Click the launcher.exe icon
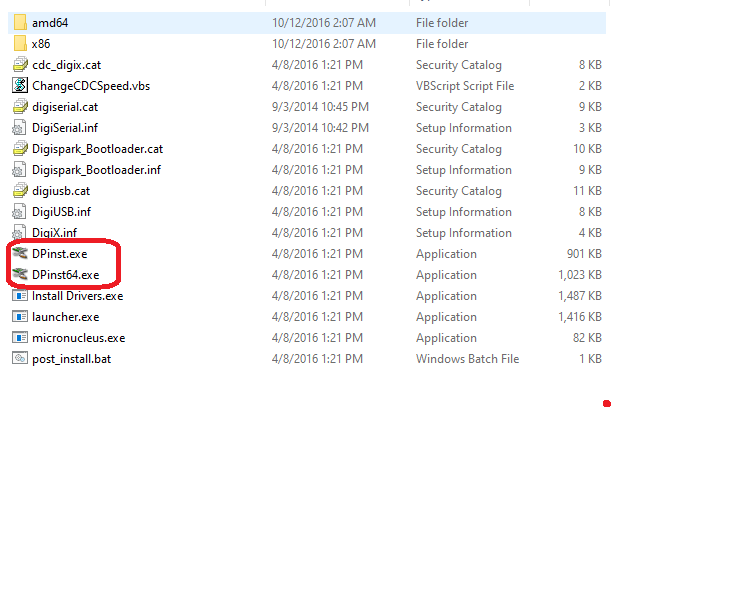Image resolution: width=752 pixels, height=610 pixels. [20, 317]
